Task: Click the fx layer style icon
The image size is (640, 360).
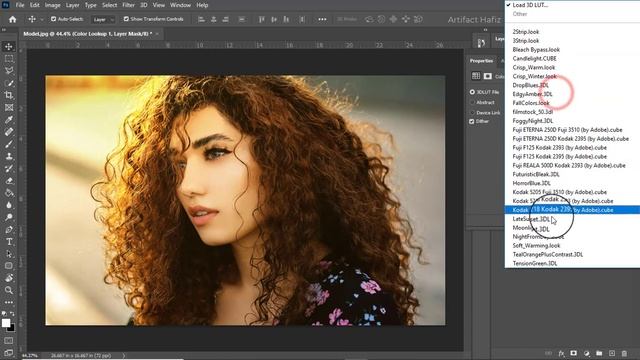Action: tap(561, 353)
